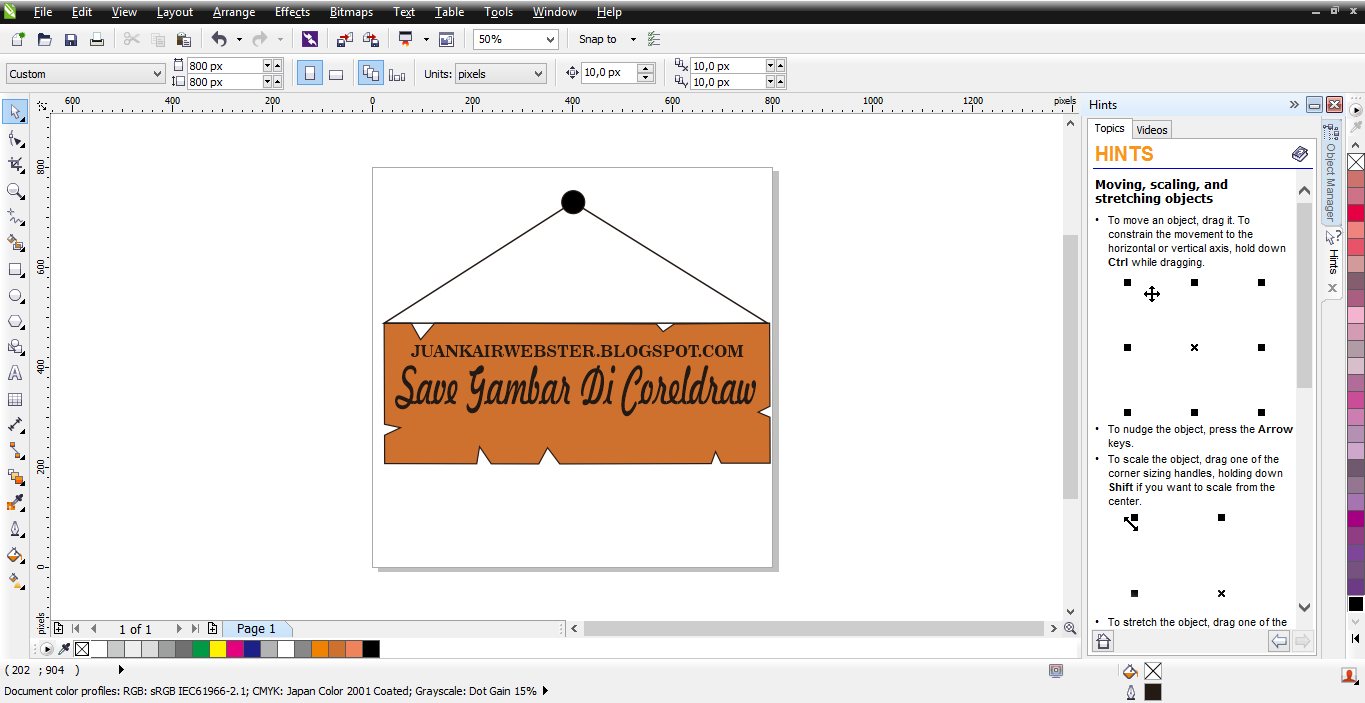Toggle apply page layout to all pages
This screenshot has height=703, width=1365.
tap(370, 73)
